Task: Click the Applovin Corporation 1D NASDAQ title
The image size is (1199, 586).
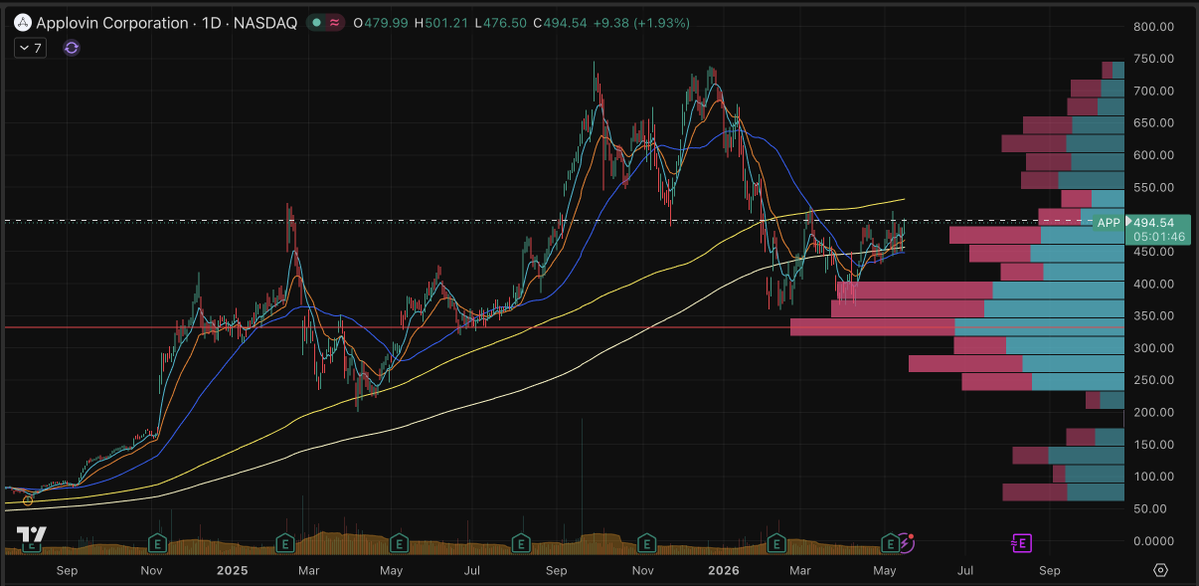Action: 166,23
